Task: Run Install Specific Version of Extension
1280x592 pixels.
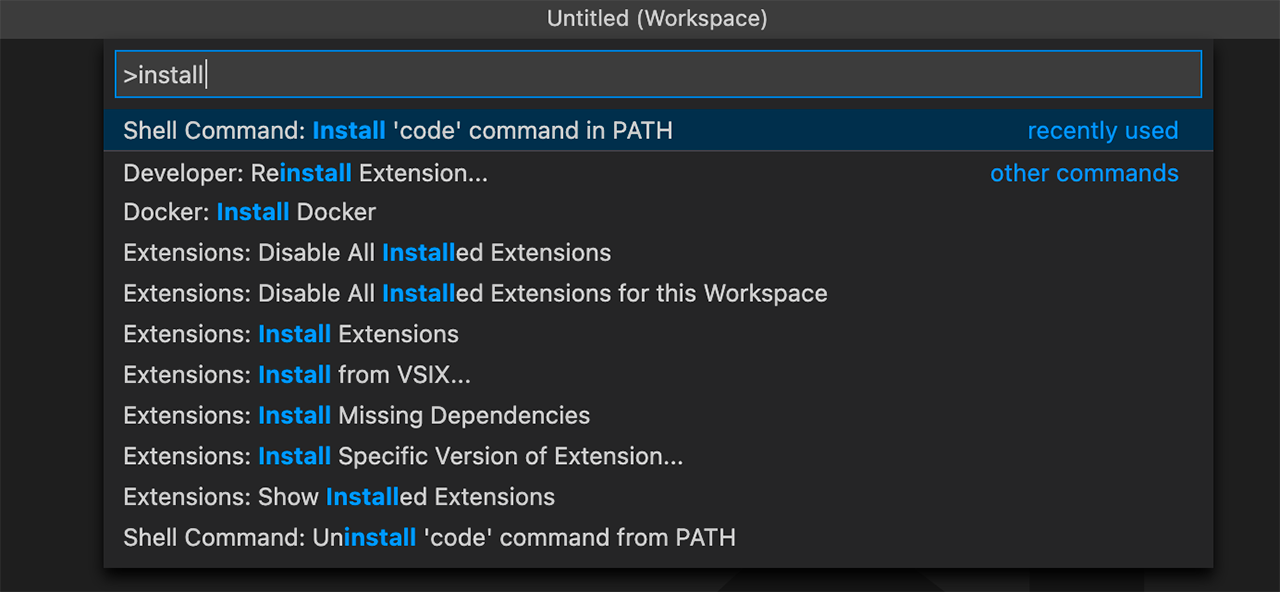Action: [x=658, y=456]
